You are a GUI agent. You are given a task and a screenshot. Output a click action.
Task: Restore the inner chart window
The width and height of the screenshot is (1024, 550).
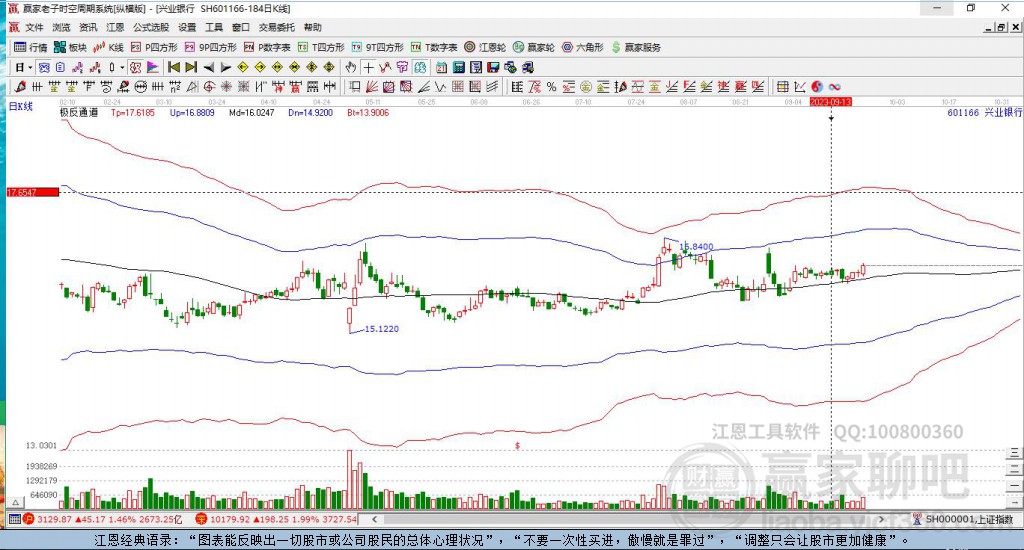(x=1002, y=27)
